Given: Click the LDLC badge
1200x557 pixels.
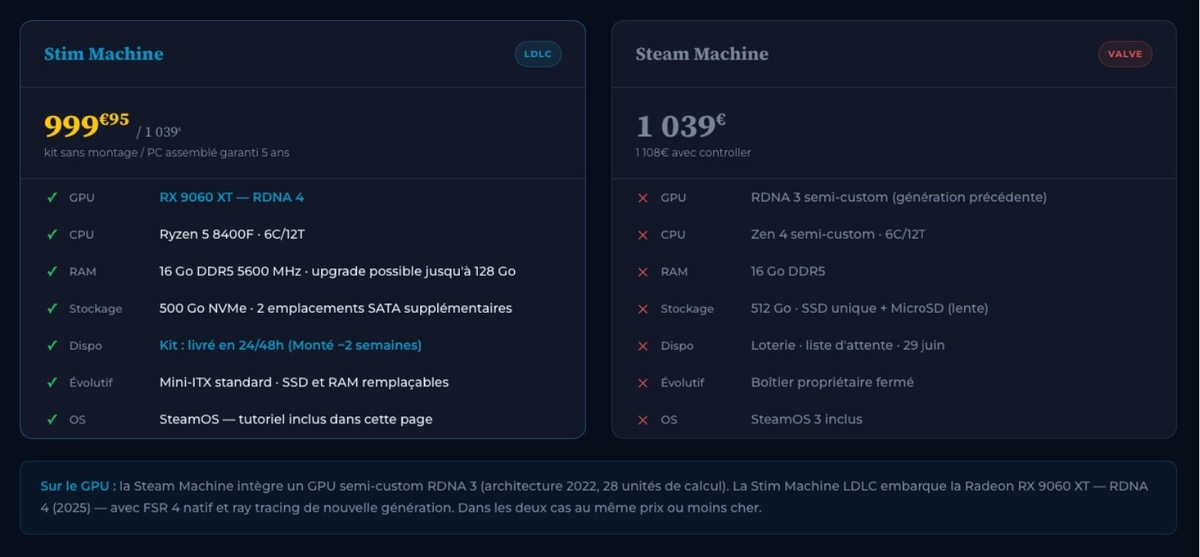Looking at the screenshot, I should point(538,54).
